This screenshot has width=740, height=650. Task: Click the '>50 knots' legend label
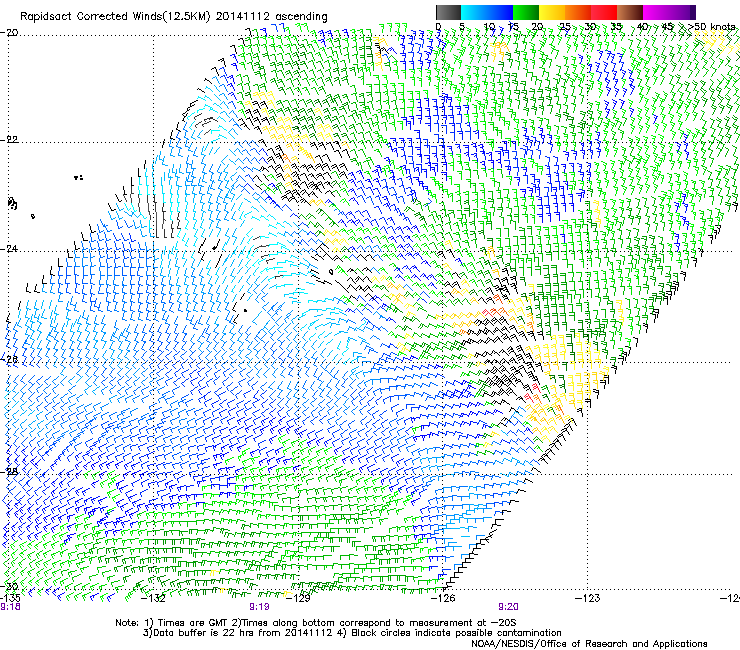pyautogui.click(x=711, y=27)
